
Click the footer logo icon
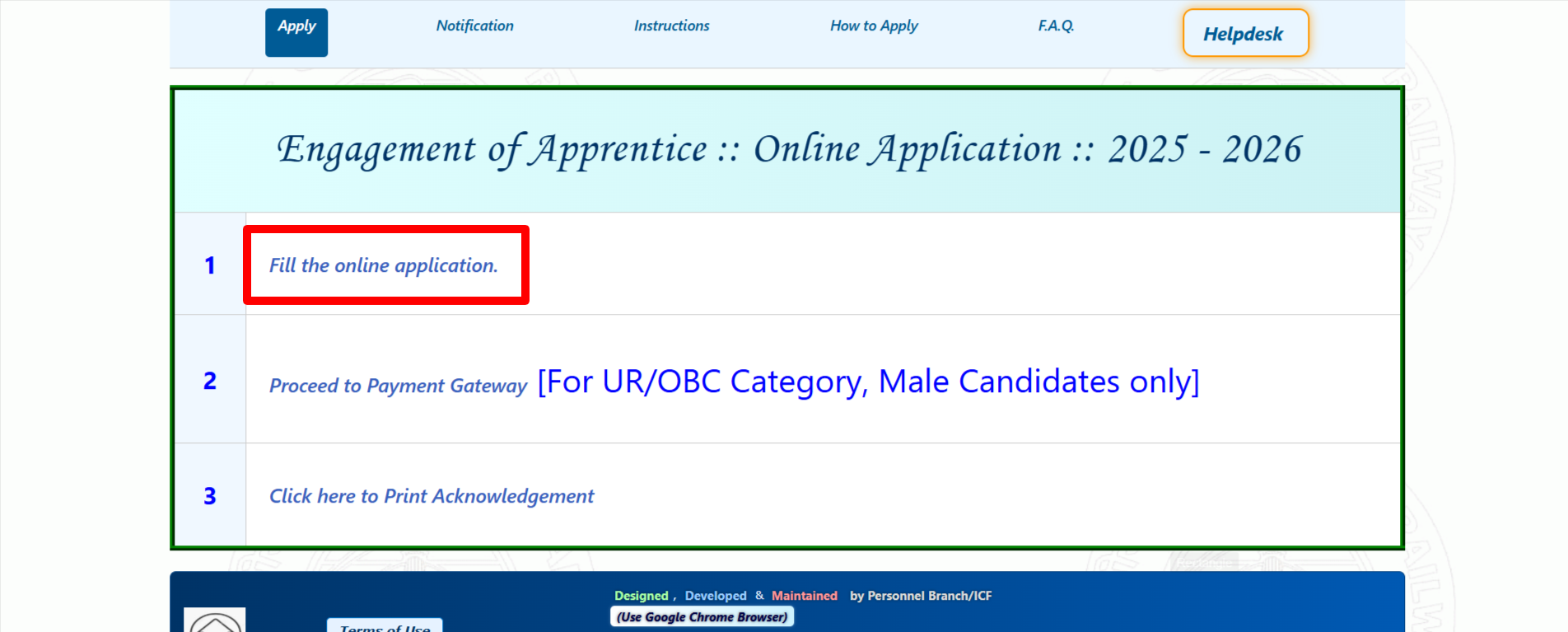215,621
